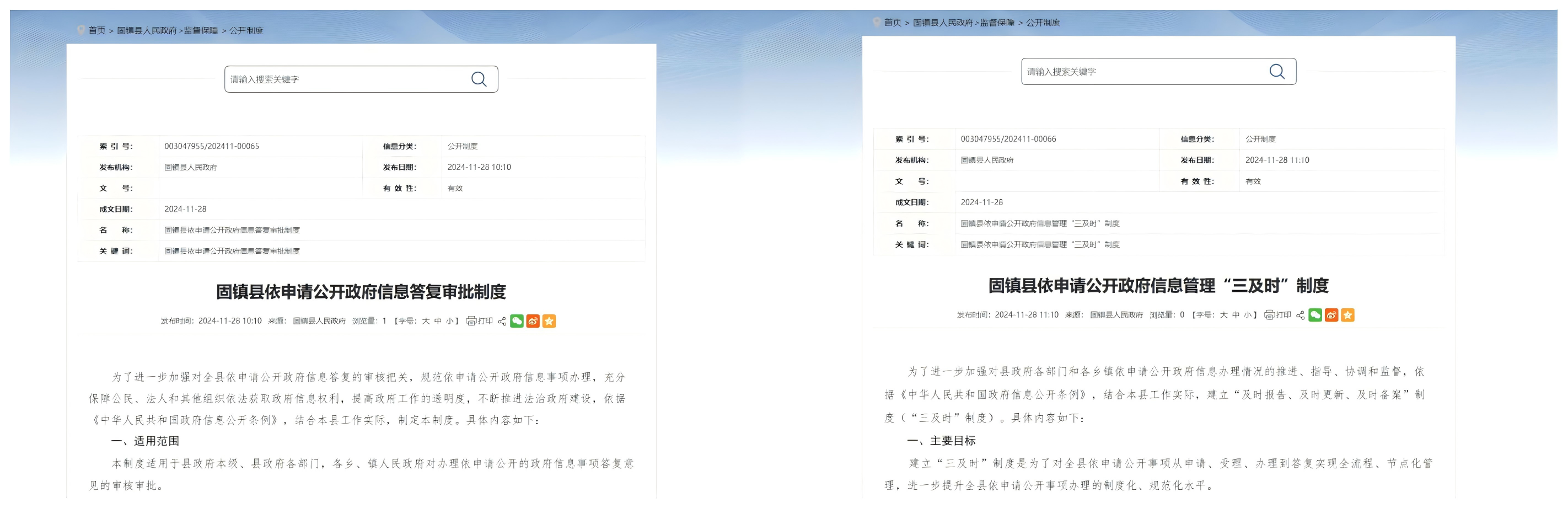Viewport: 1568px width, 508px height.
Task: Click 成文日期 value 2024-11-28 on 答复审批制度 page
Action: [186, 209]
